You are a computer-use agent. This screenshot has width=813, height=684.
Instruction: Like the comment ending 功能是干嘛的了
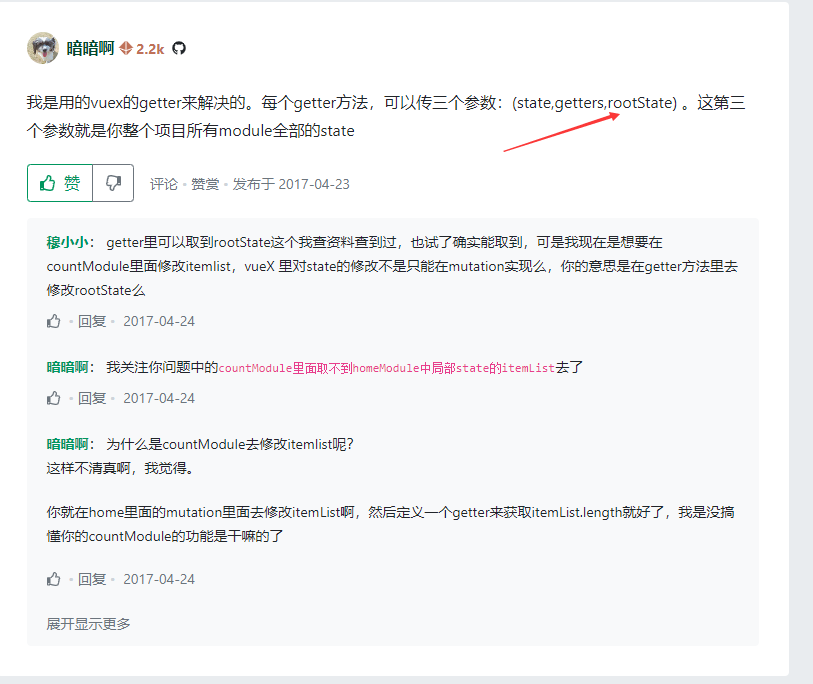pyautogui.click(x=54, y=579)
